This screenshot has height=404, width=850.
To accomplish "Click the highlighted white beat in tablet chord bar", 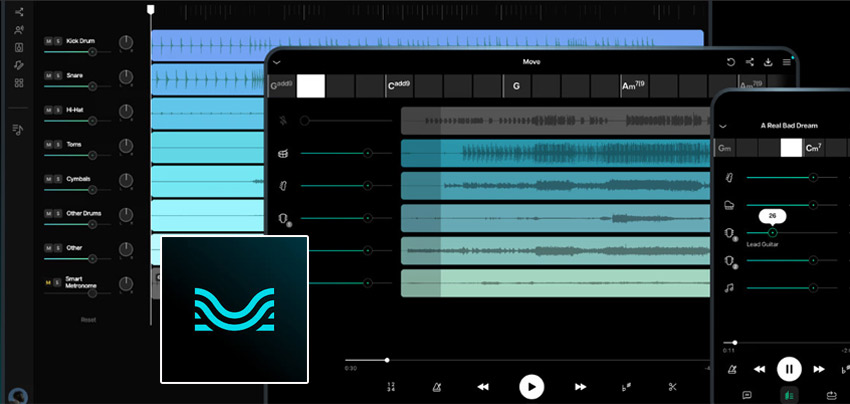I will pos(311,86).
